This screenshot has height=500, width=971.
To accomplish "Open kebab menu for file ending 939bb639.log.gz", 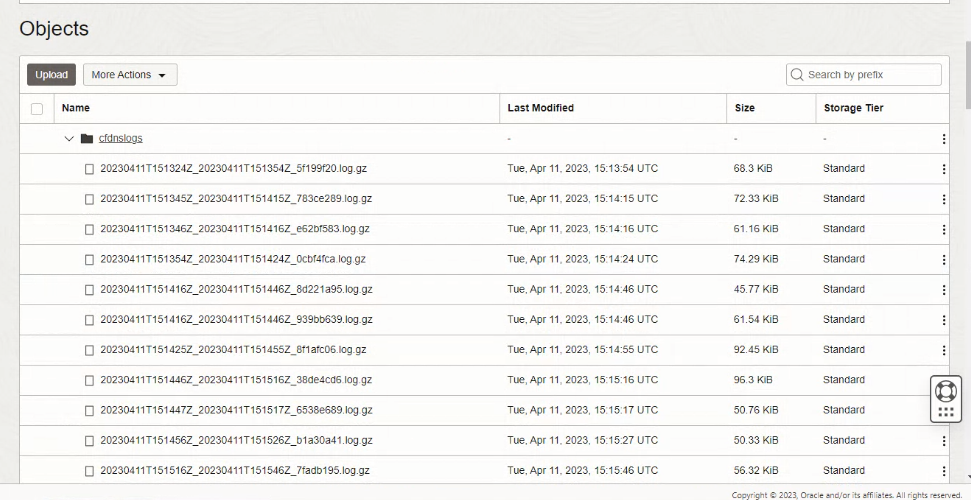I will point(943,320).
